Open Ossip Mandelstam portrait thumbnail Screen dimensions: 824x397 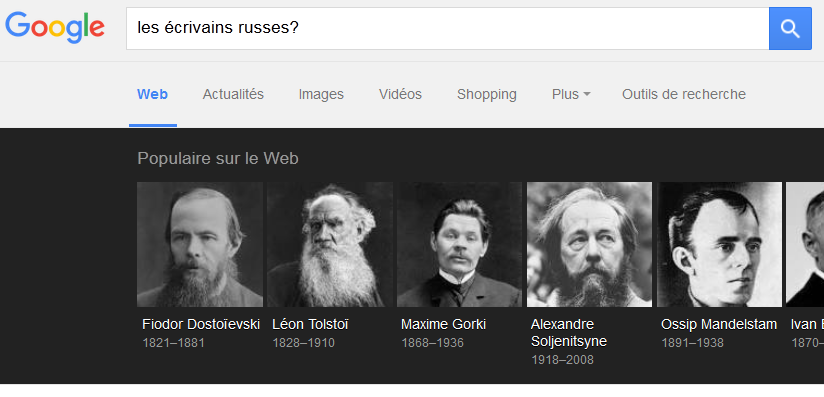point(719,245)
